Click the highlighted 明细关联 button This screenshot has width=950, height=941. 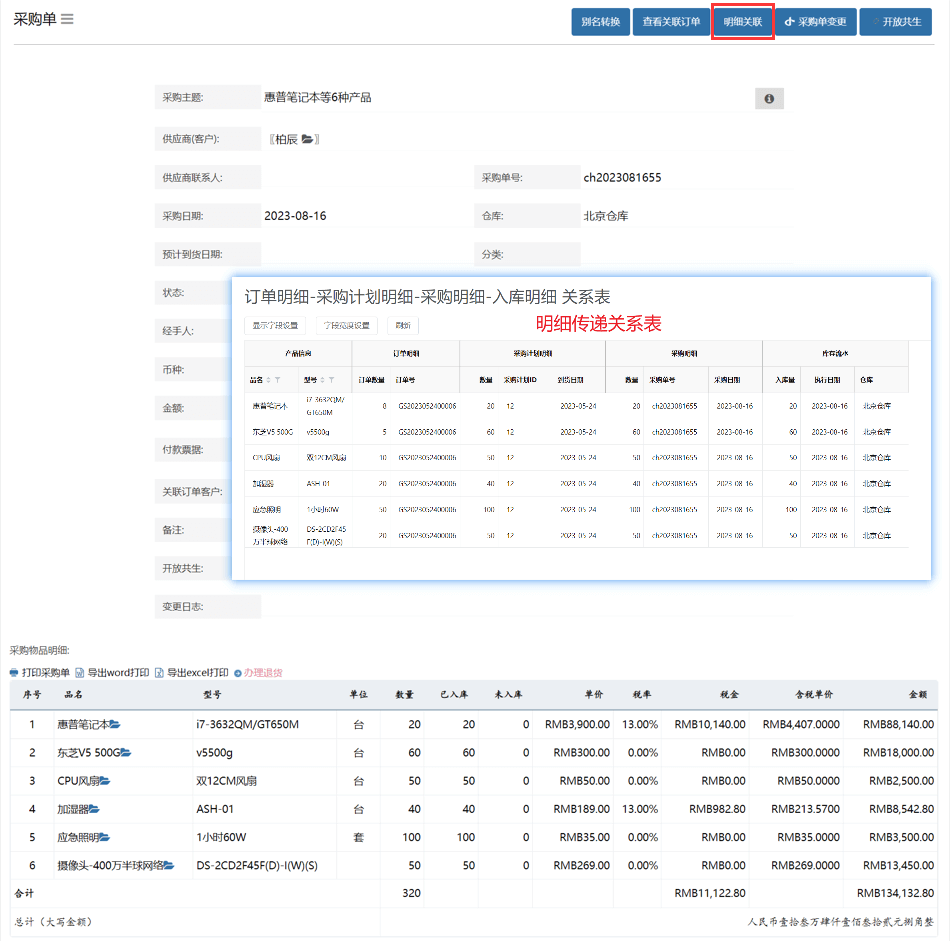point(743,21)
